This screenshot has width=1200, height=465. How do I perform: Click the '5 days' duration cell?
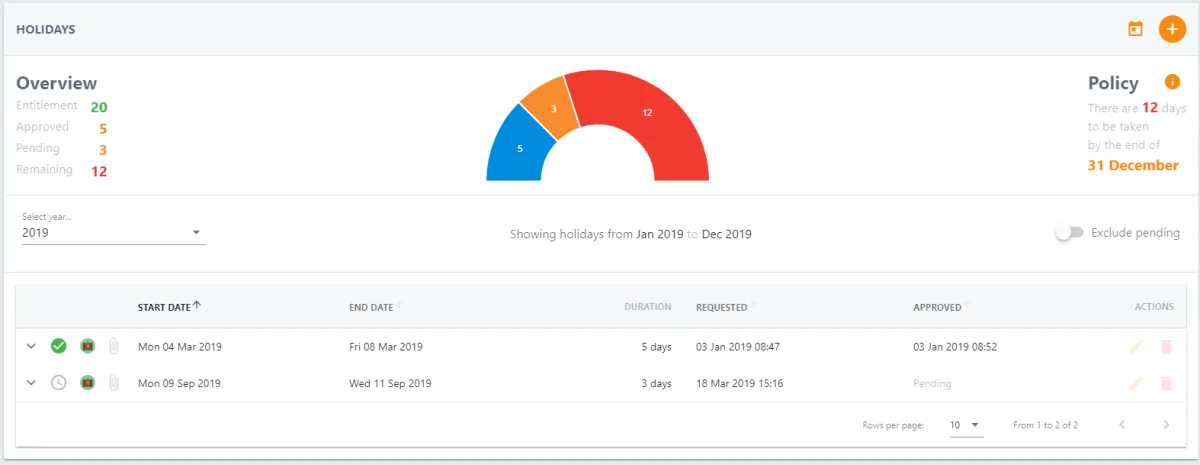click(657, 347)
